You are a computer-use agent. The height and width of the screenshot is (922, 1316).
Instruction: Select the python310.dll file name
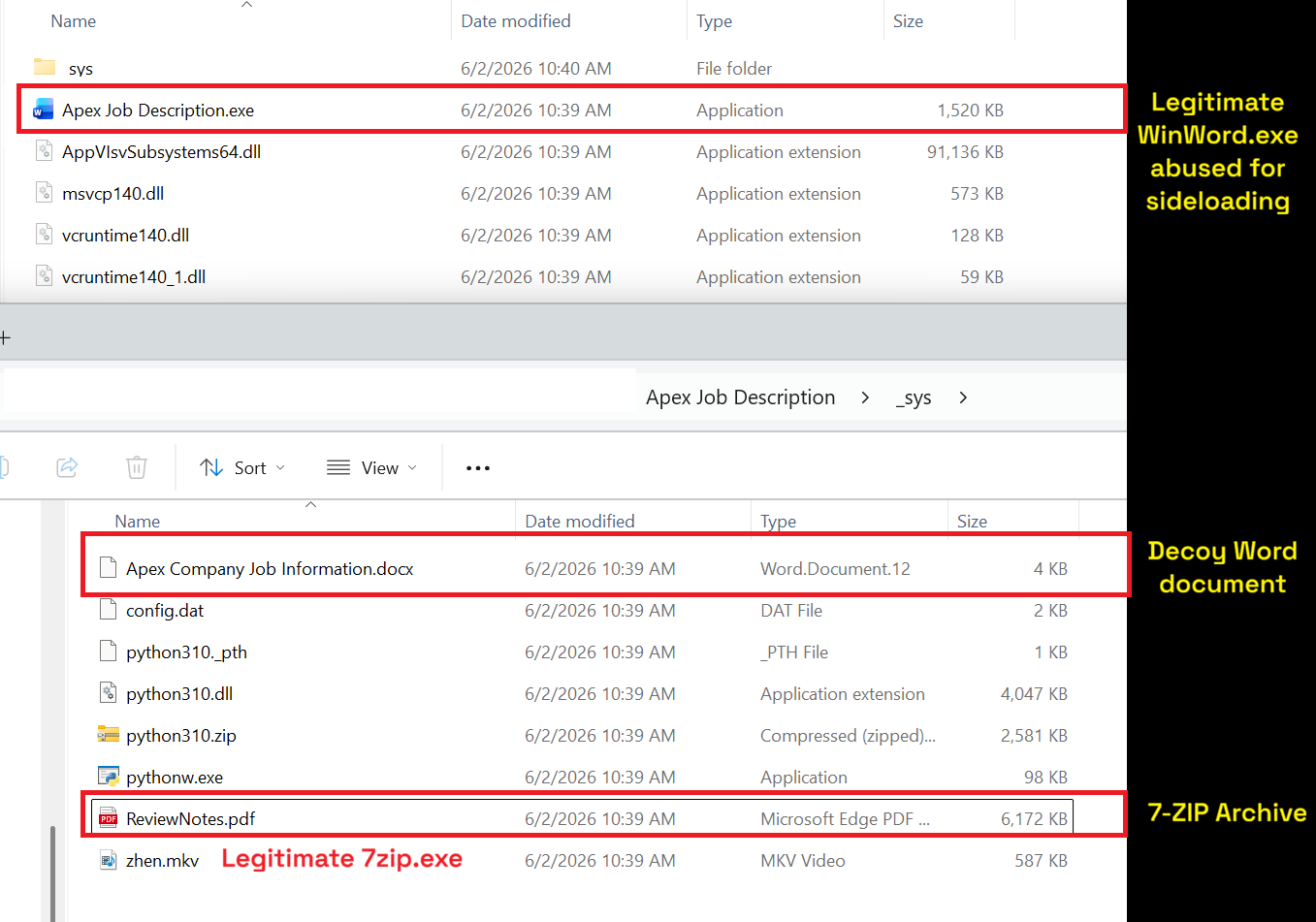179,693
